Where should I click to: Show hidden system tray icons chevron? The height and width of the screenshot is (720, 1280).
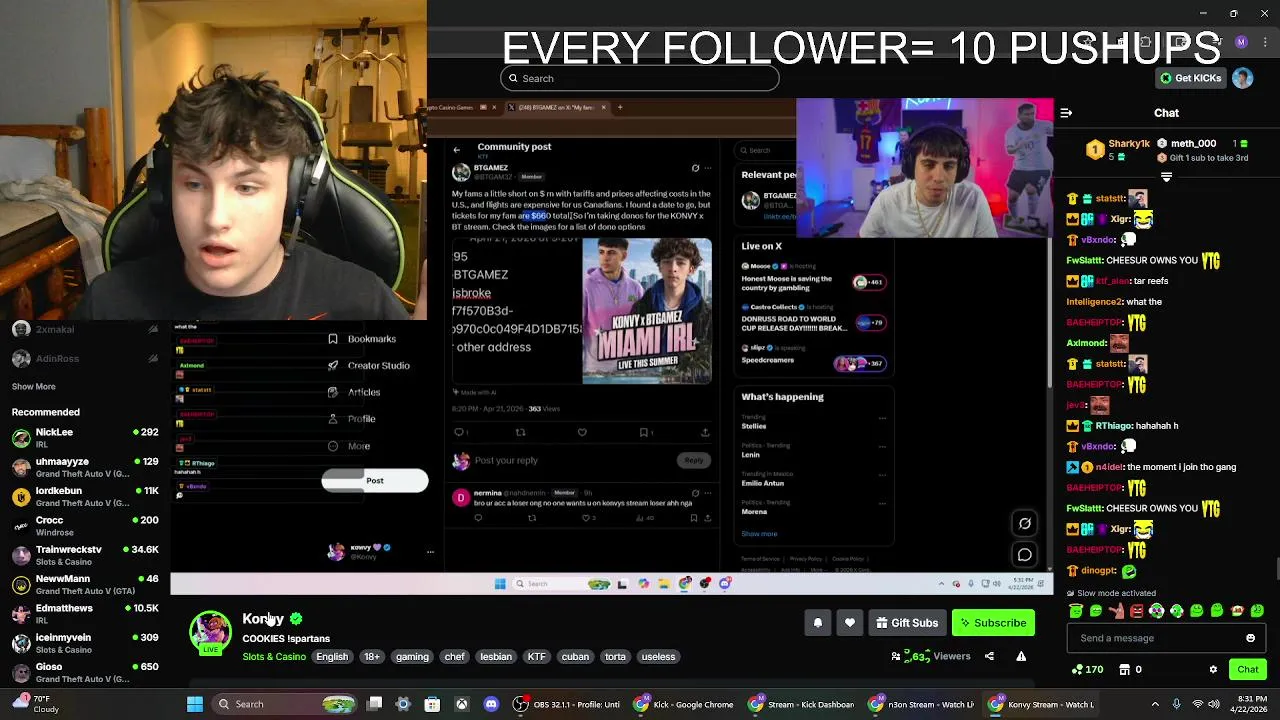coord(1155,704)
